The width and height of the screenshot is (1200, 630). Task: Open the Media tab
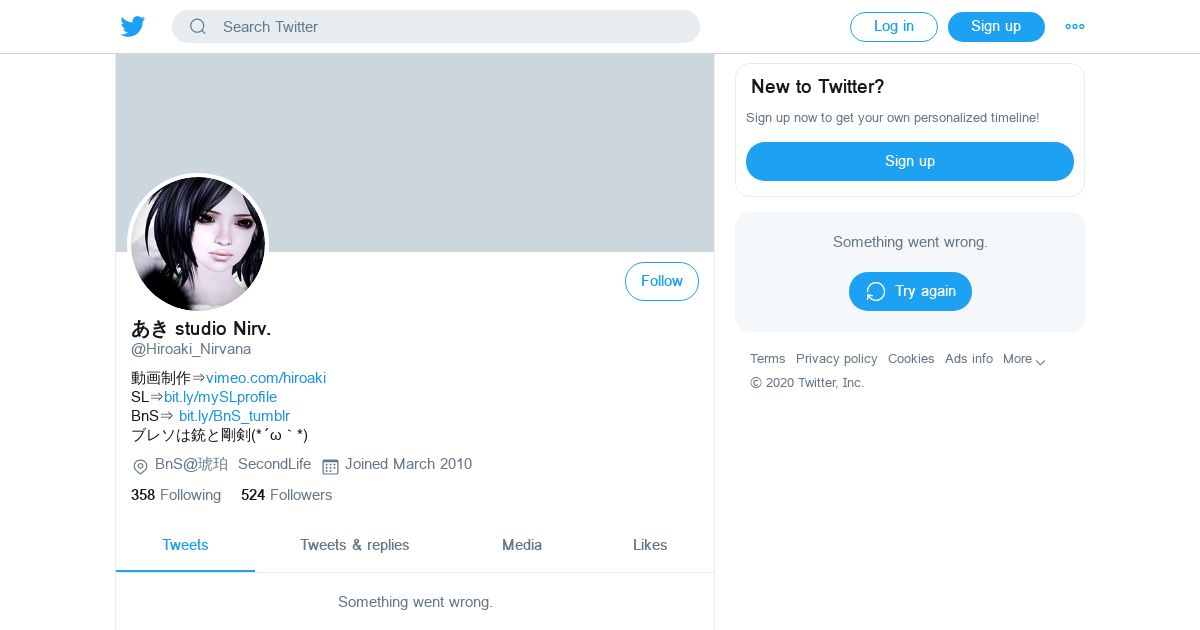click(521, 546)
